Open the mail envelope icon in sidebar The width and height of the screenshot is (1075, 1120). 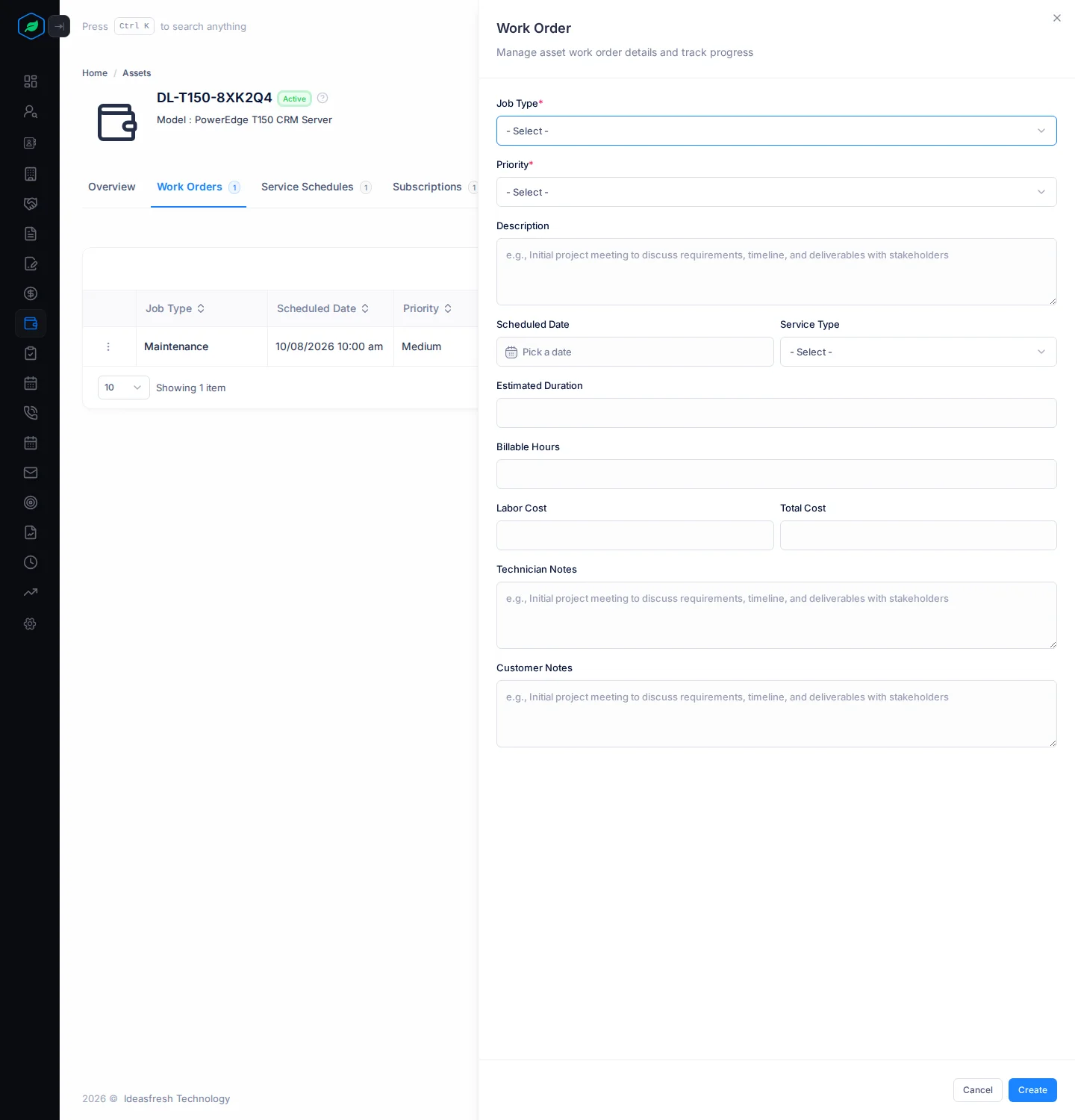31,473
